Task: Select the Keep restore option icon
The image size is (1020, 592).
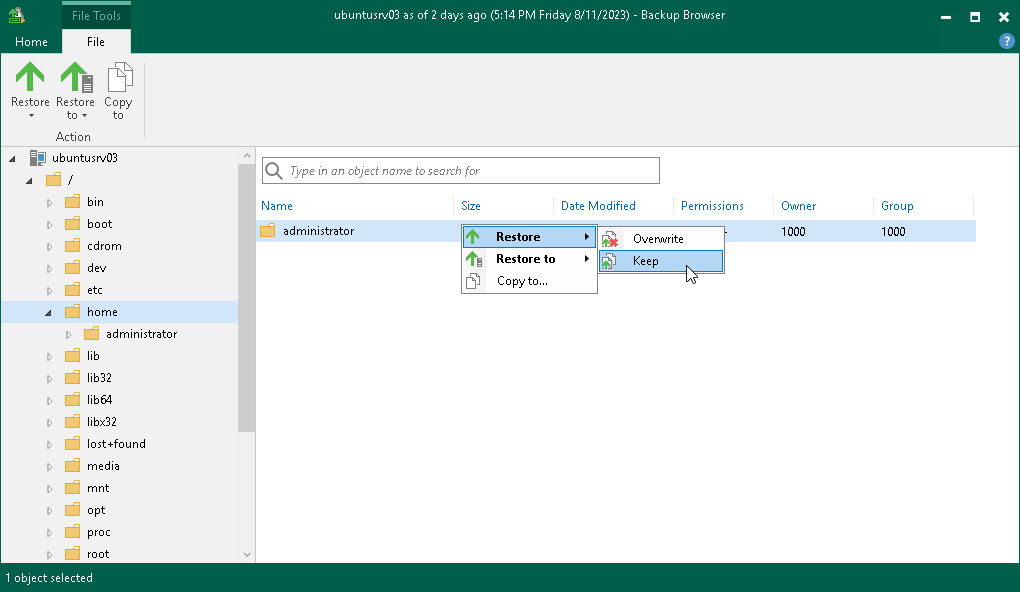Action: [610, 260]
